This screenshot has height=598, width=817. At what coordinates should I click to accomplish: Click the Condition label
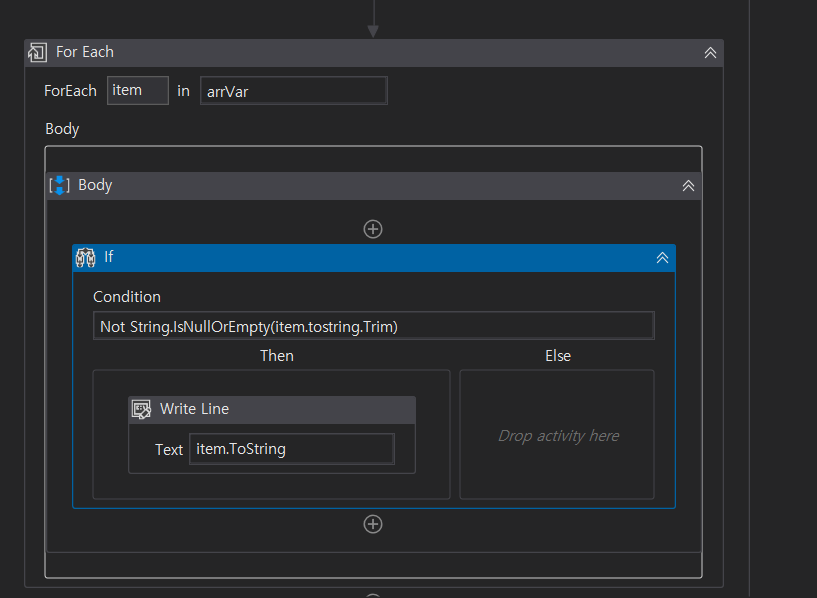(x=127, y=297)
